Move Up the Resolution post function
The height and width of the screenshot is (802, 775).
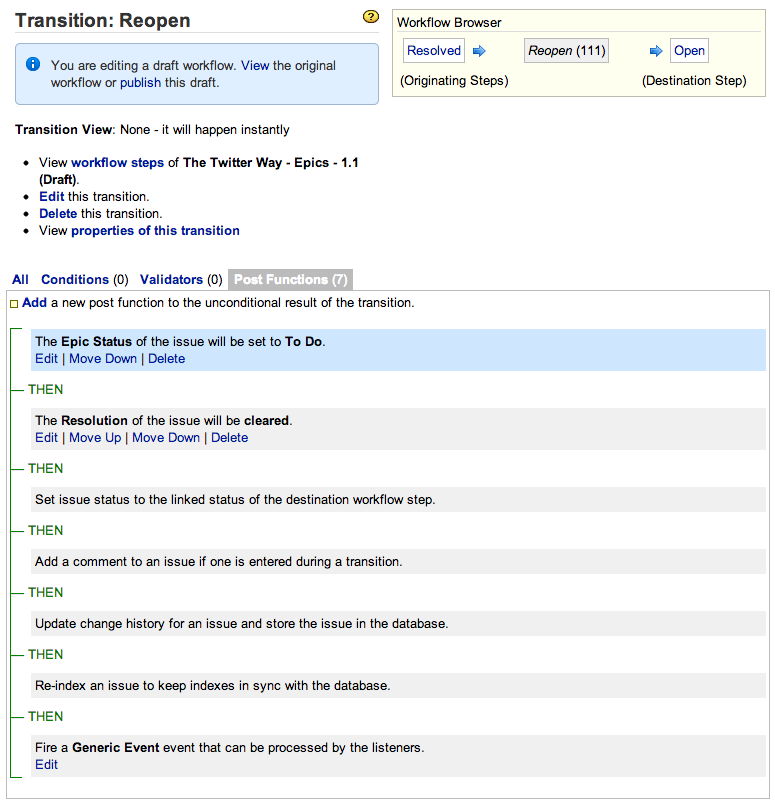pyautogui.click(x=95, y=437)
